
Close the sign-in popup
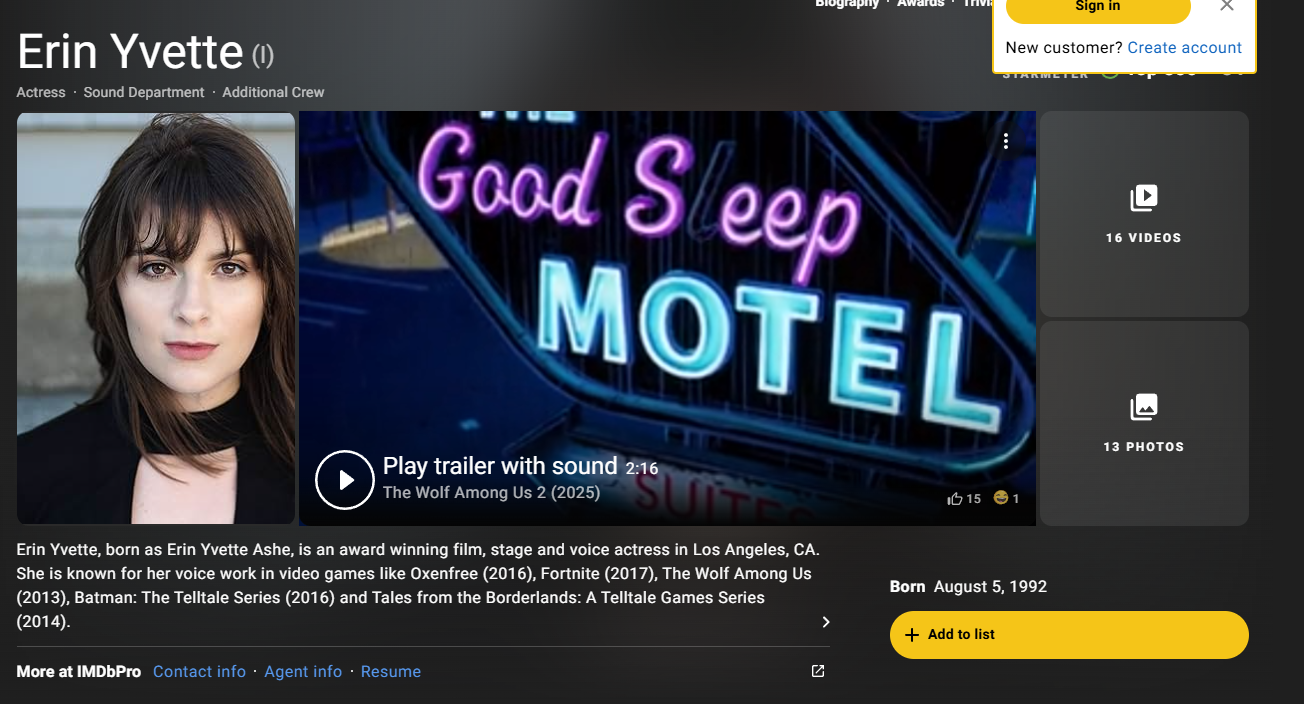[1227, 6]
